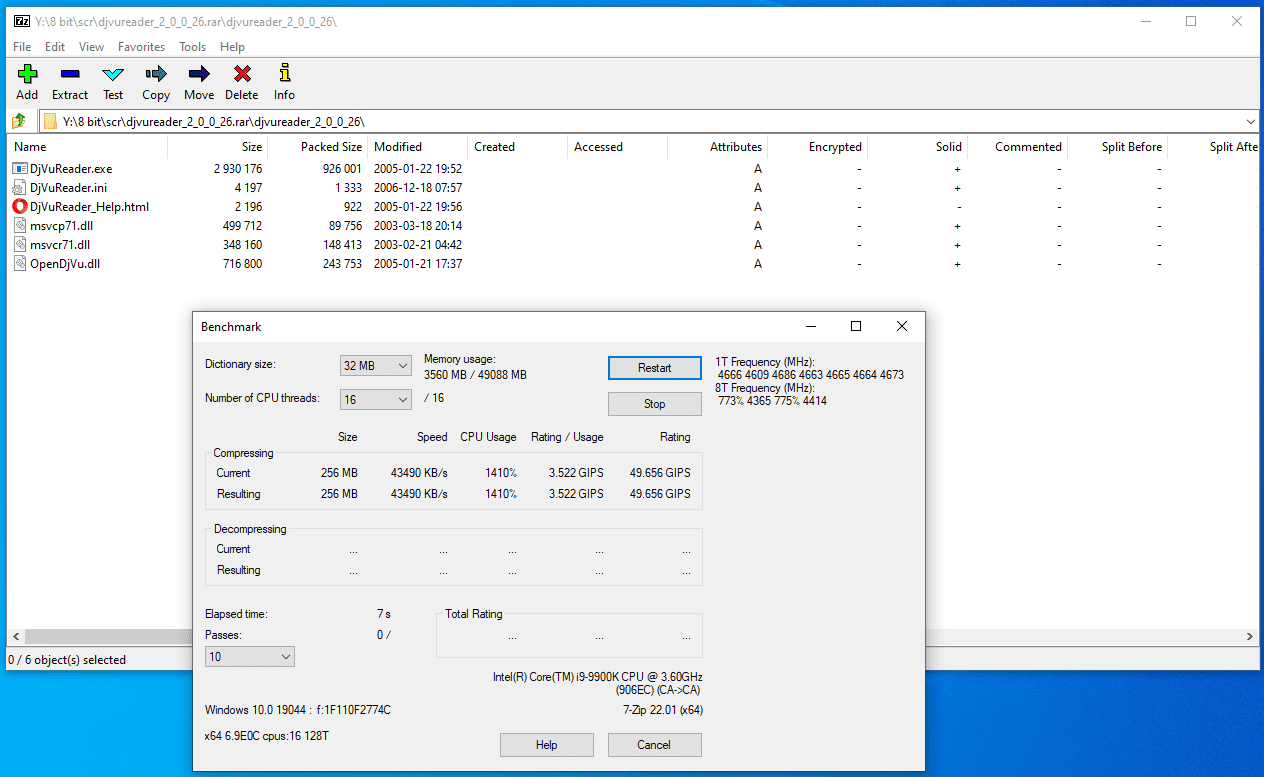Click the scrollbar right arrow

[1250, 637]
